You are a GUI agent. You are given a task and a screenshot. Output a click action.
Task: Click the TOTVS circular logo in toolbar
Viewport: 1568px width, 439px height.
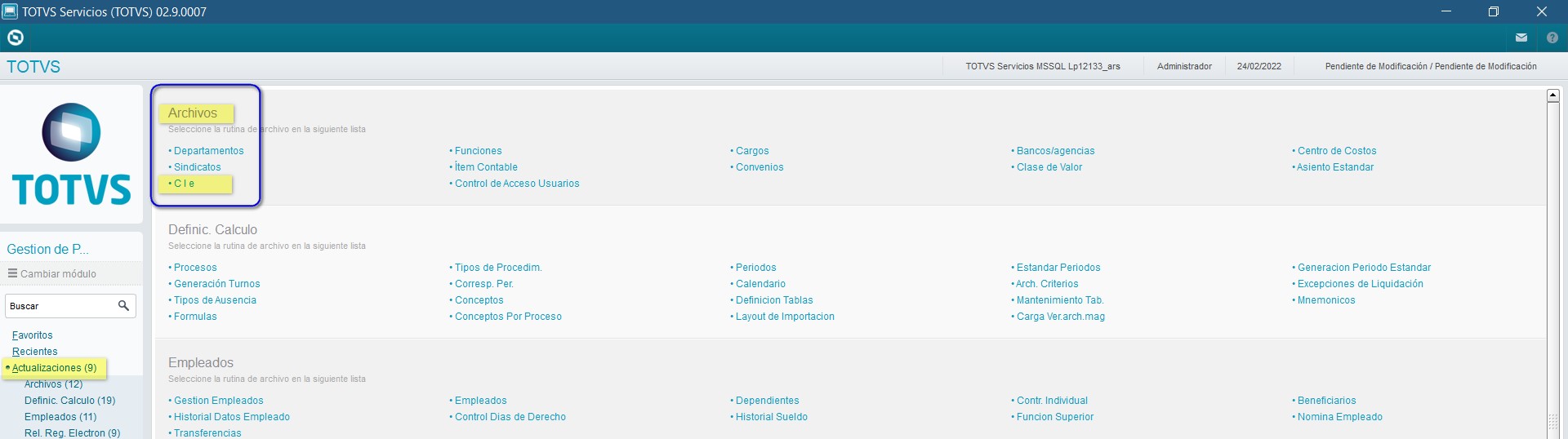click(16, 38)
